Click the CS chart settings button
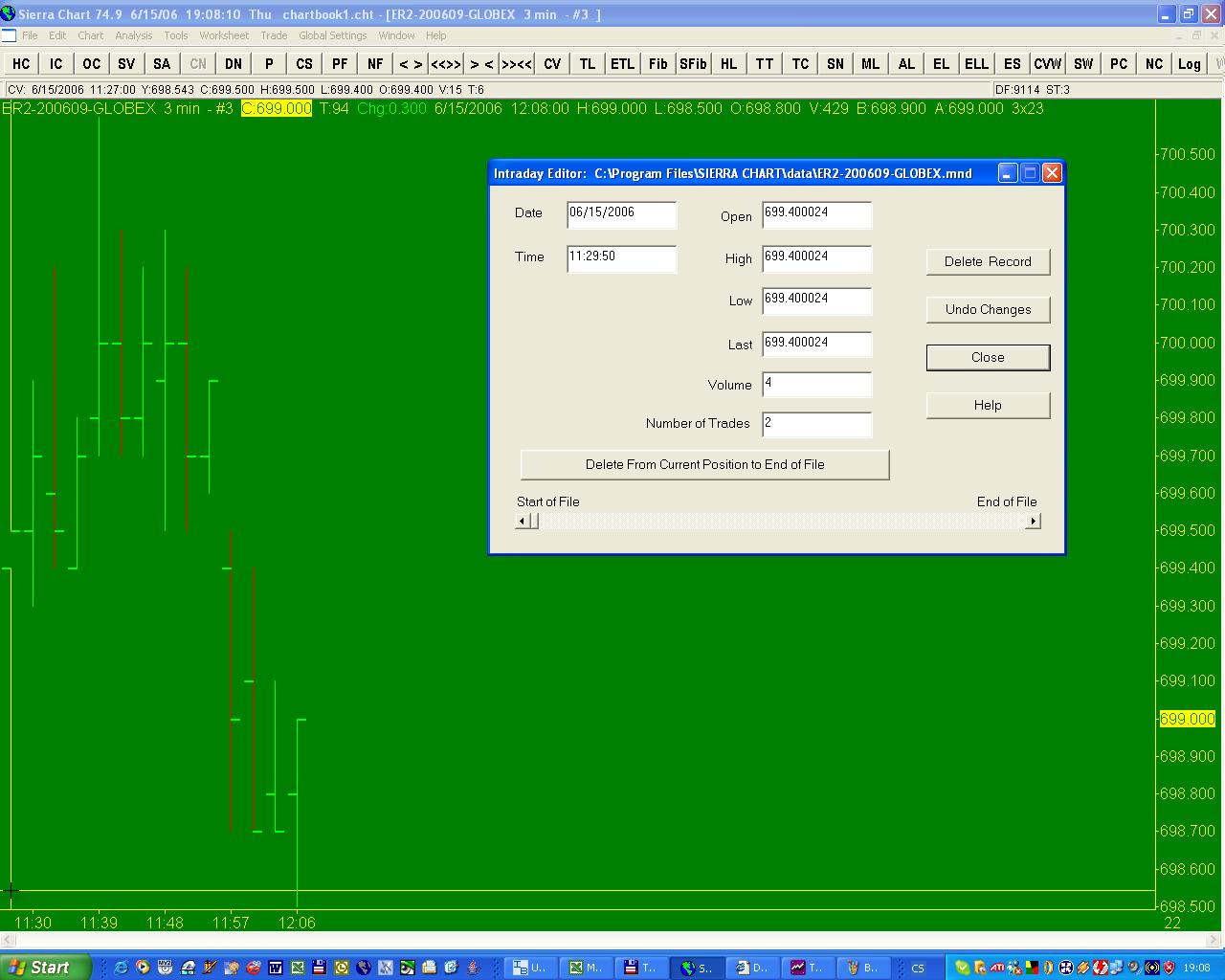The image size is (1225, 980). click(304, 64)
